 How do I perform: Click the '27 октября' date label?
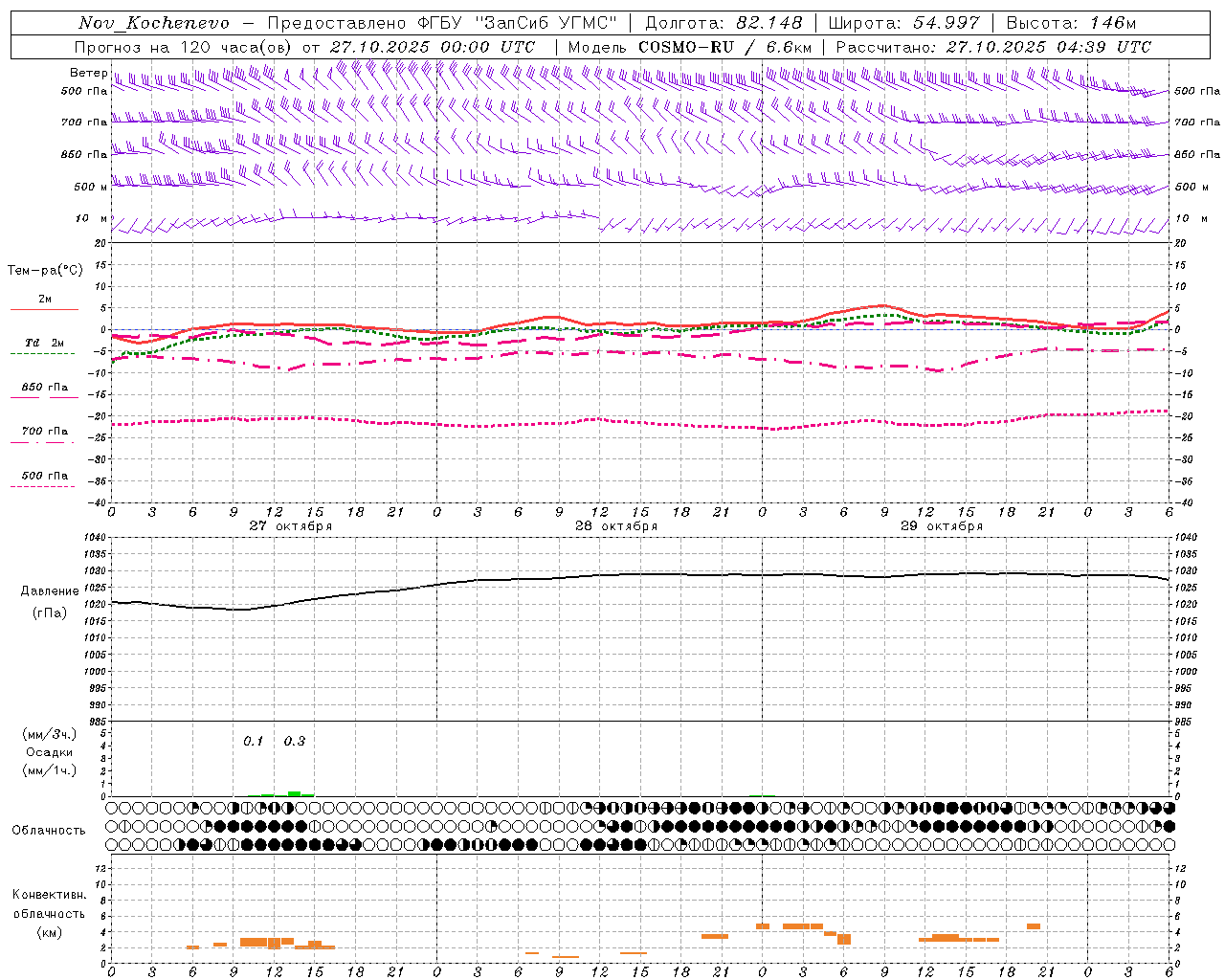291,526
